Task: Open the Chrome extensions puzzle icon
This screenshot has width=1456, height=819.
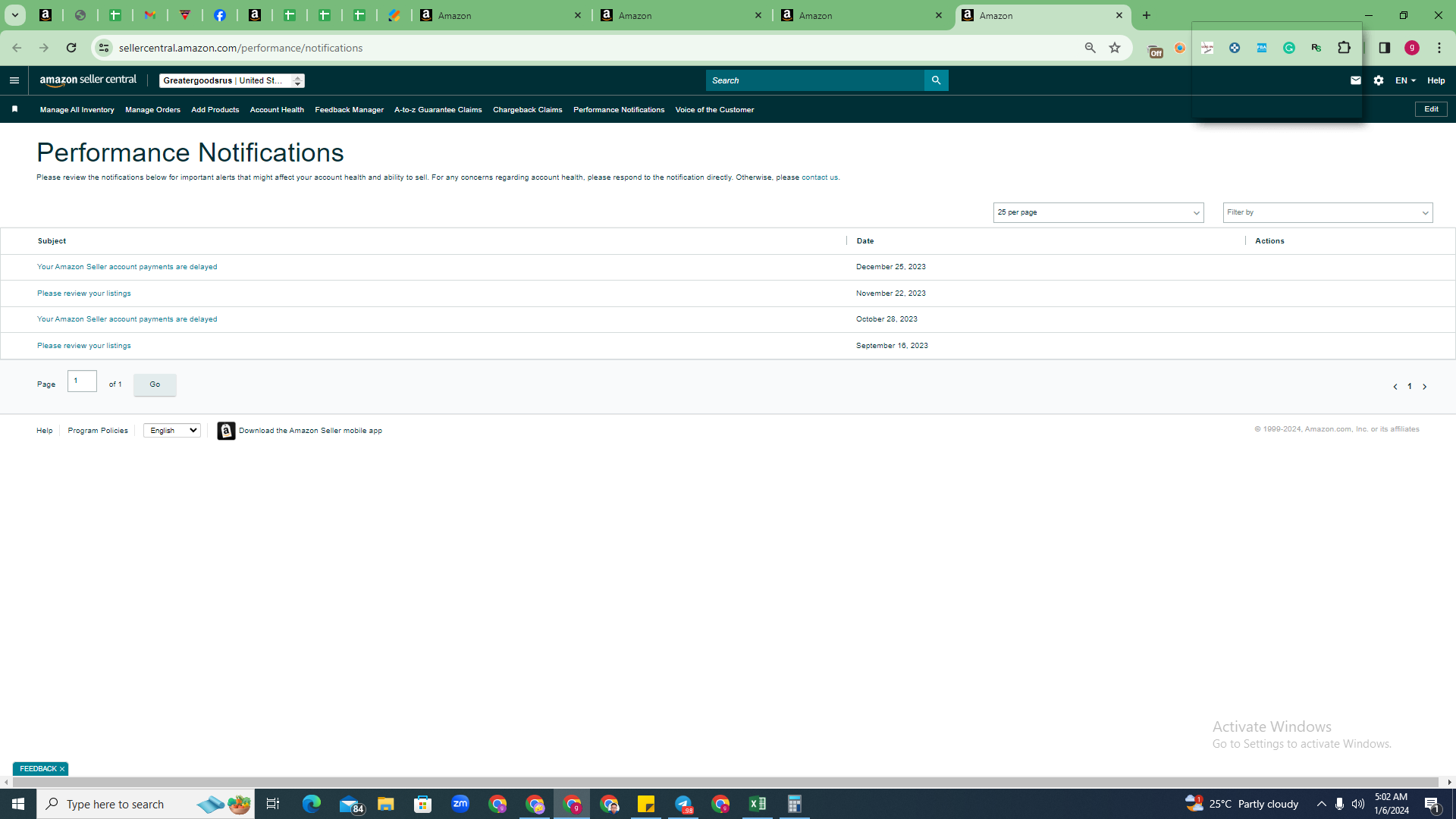Action: 1344,48
